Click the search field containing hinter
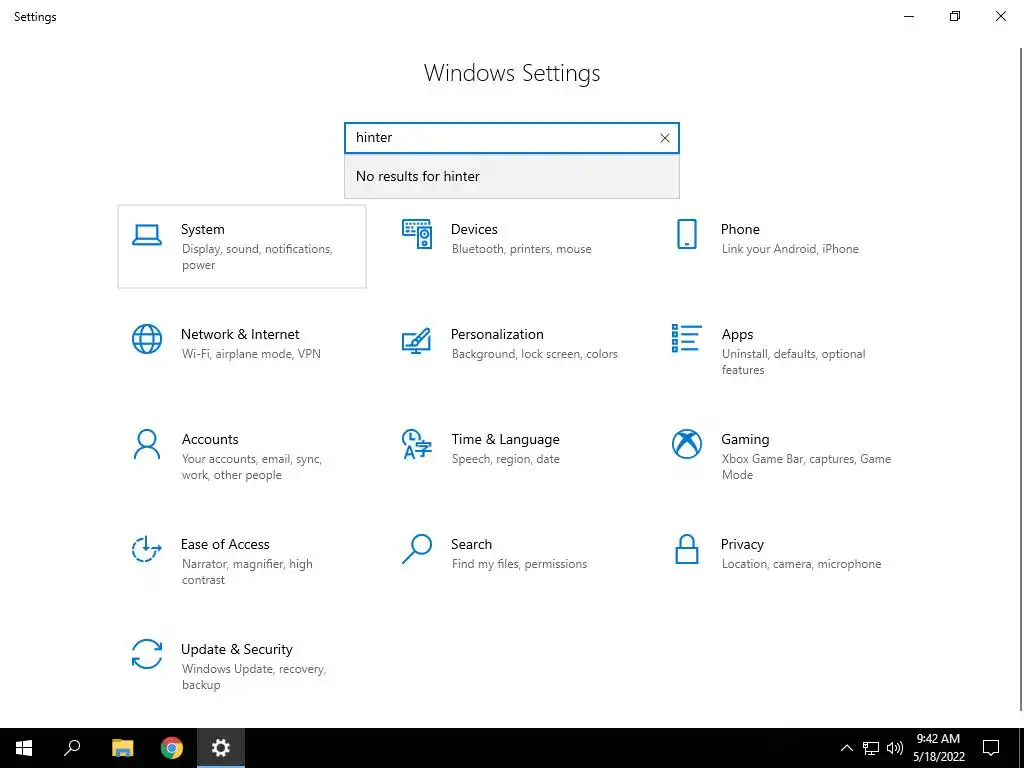Screen dimensions: 1024x768 [512, 138]
